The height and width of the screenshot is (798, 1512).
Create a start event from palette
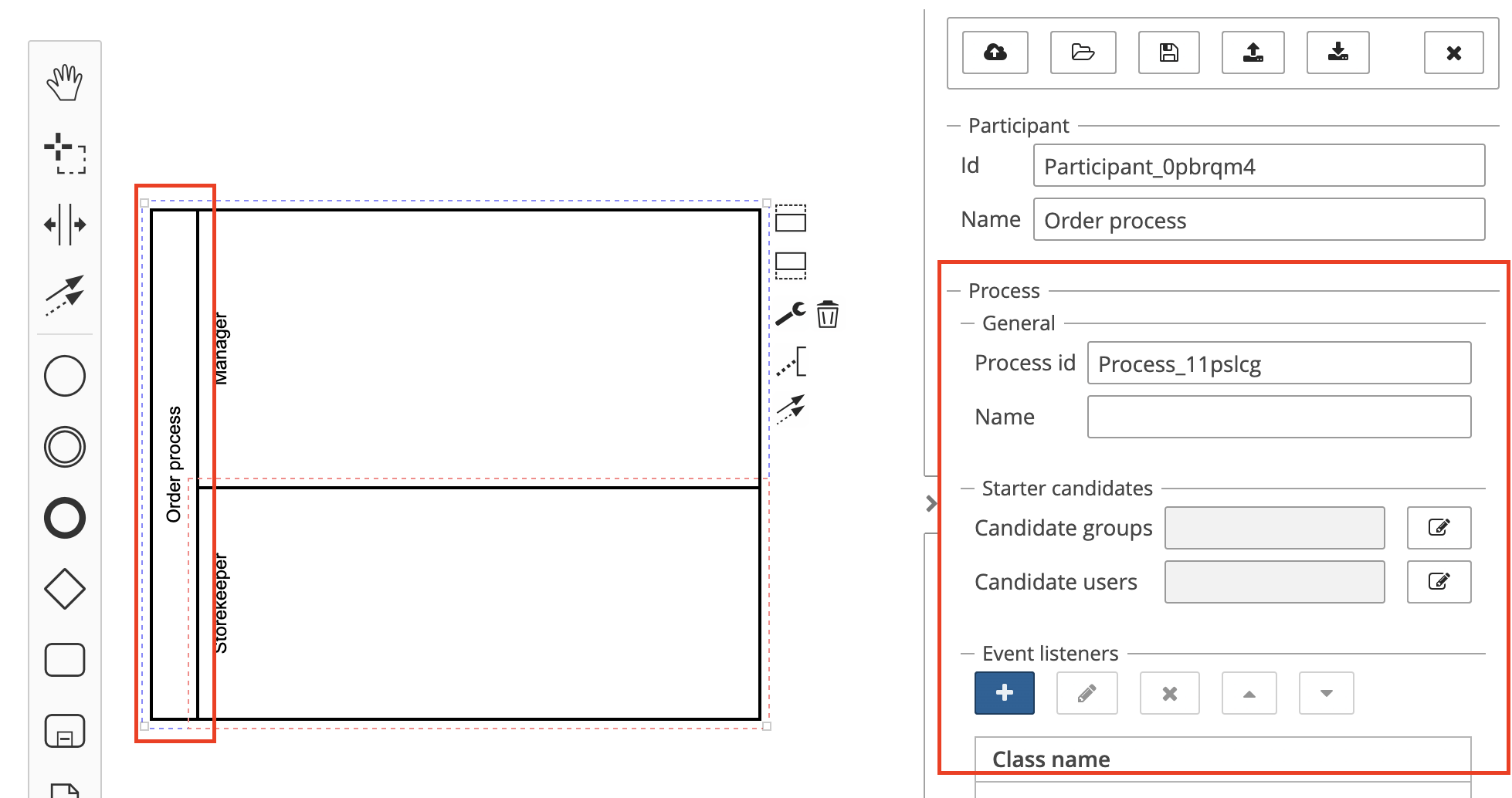point(65,376)
